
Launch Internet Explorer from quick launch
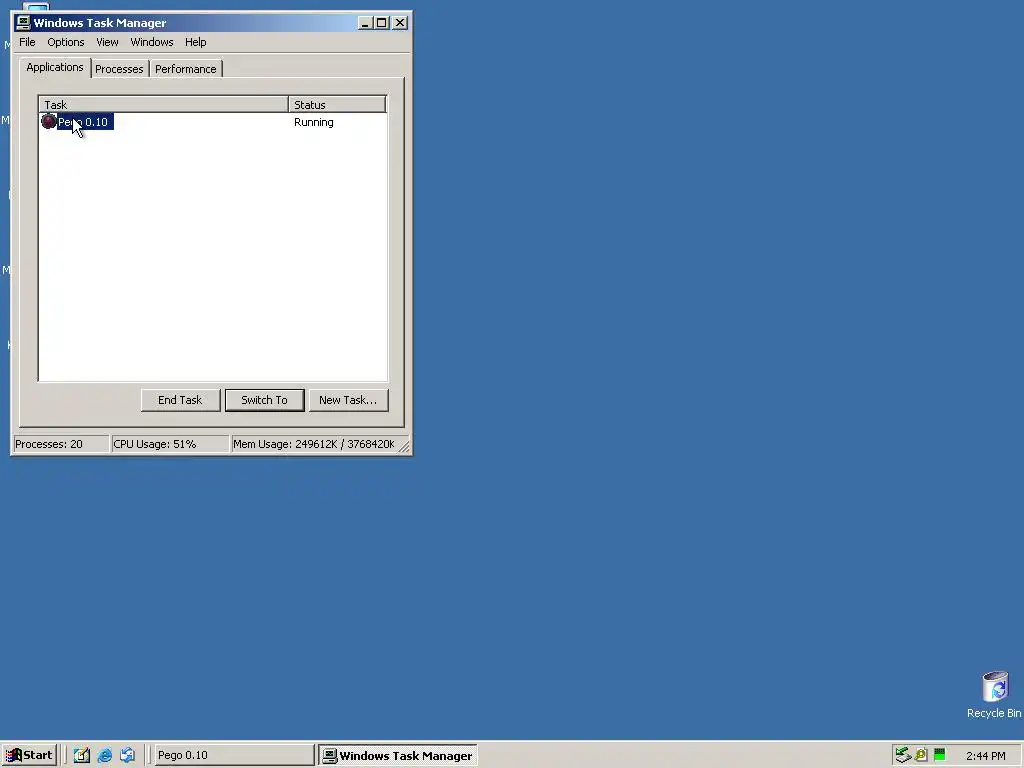104,755
